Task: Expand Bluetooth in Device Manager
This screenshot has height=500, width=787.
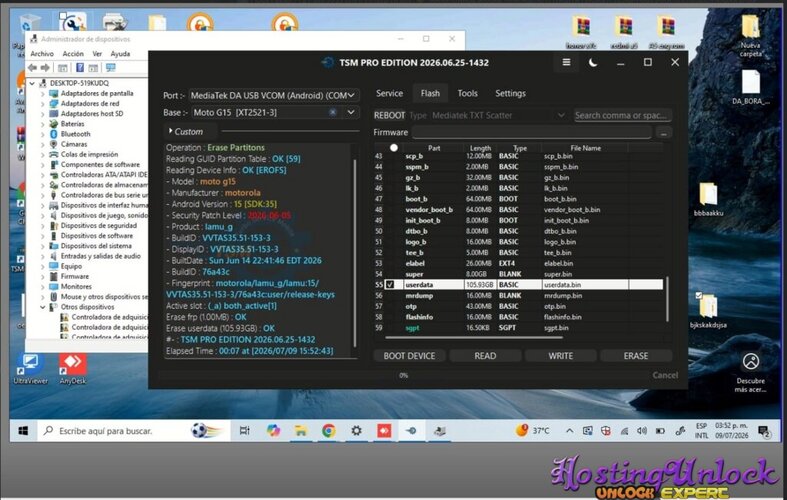Action: coord(43,134)
